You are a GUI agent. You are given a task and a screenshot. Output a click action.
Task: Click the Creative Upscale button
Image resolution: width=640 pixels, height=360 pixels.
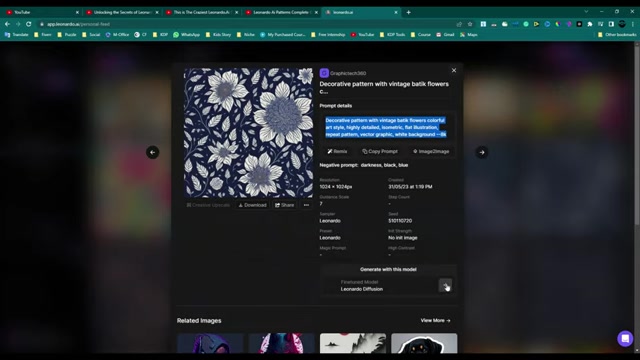[208, 205]
